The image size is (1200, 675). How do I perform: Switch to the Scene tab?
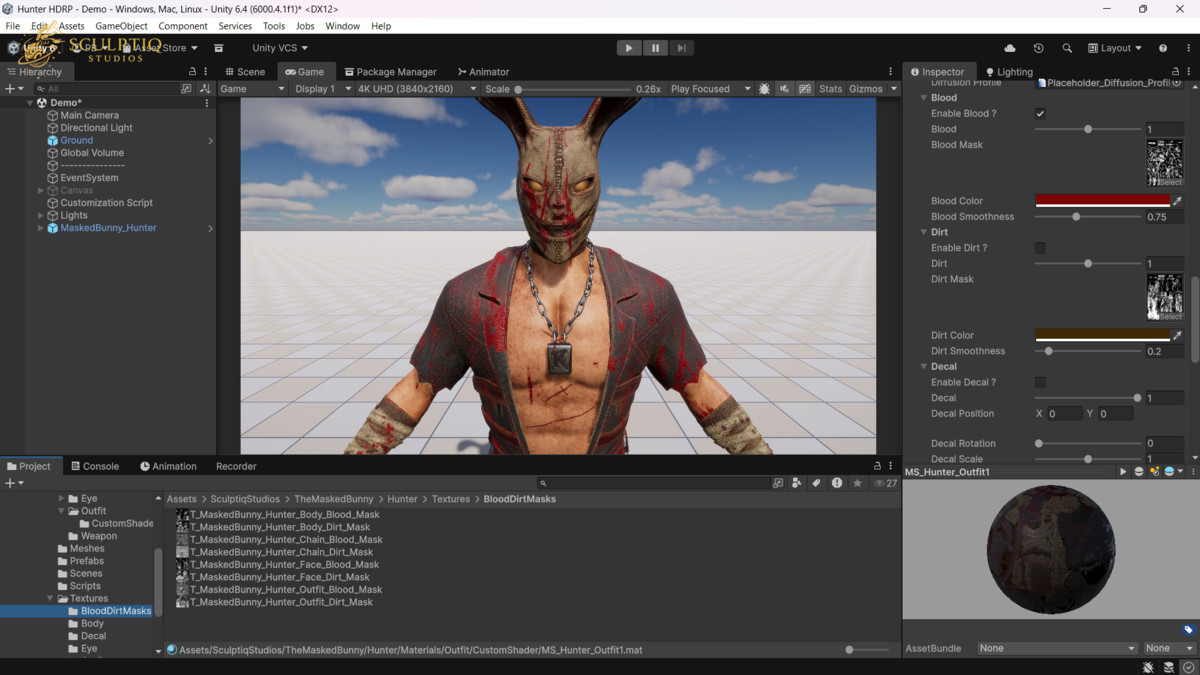(x=245, y=72)
